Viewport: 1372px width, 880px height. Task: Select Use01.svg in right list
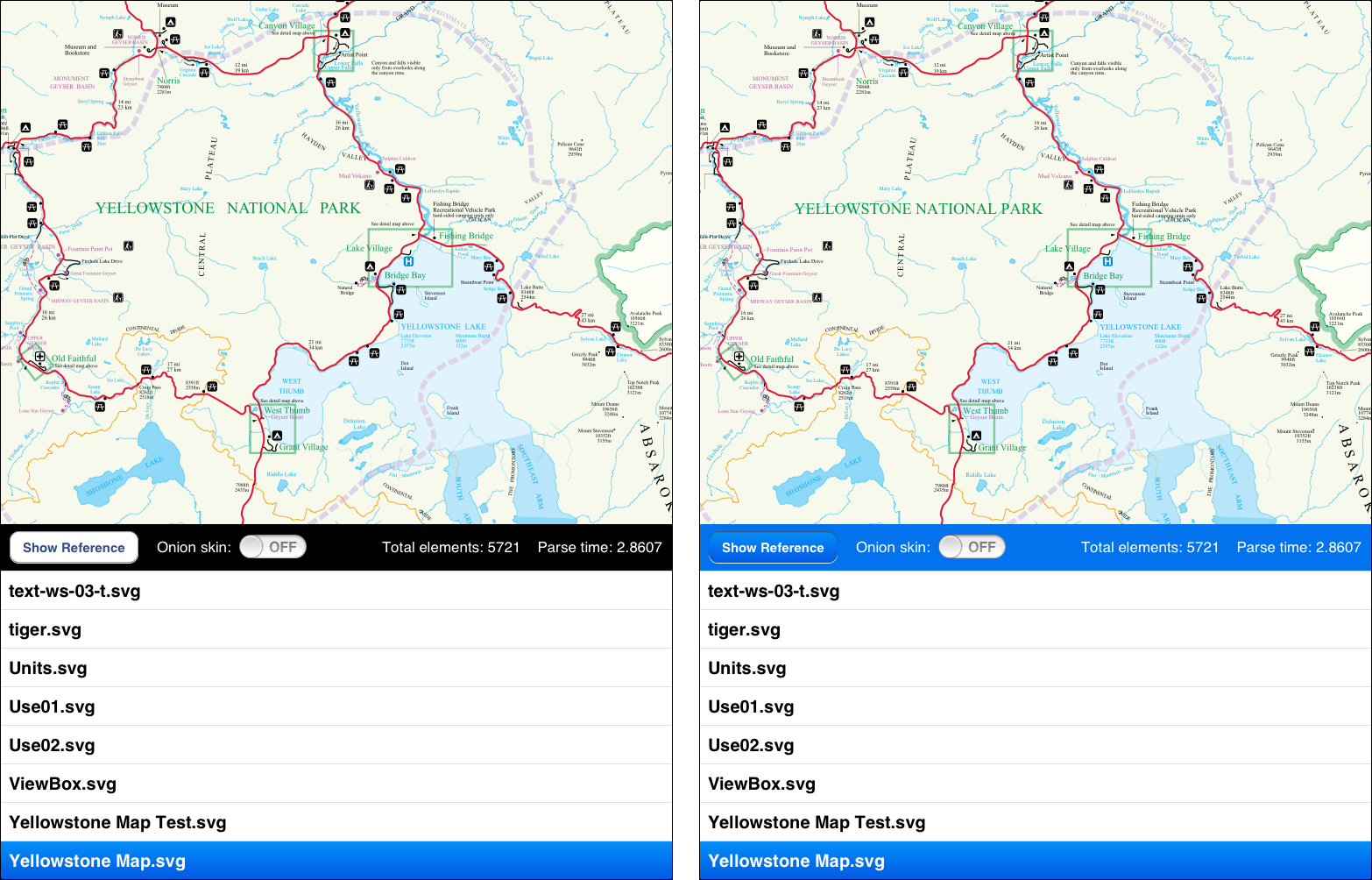coord(1036,706)
